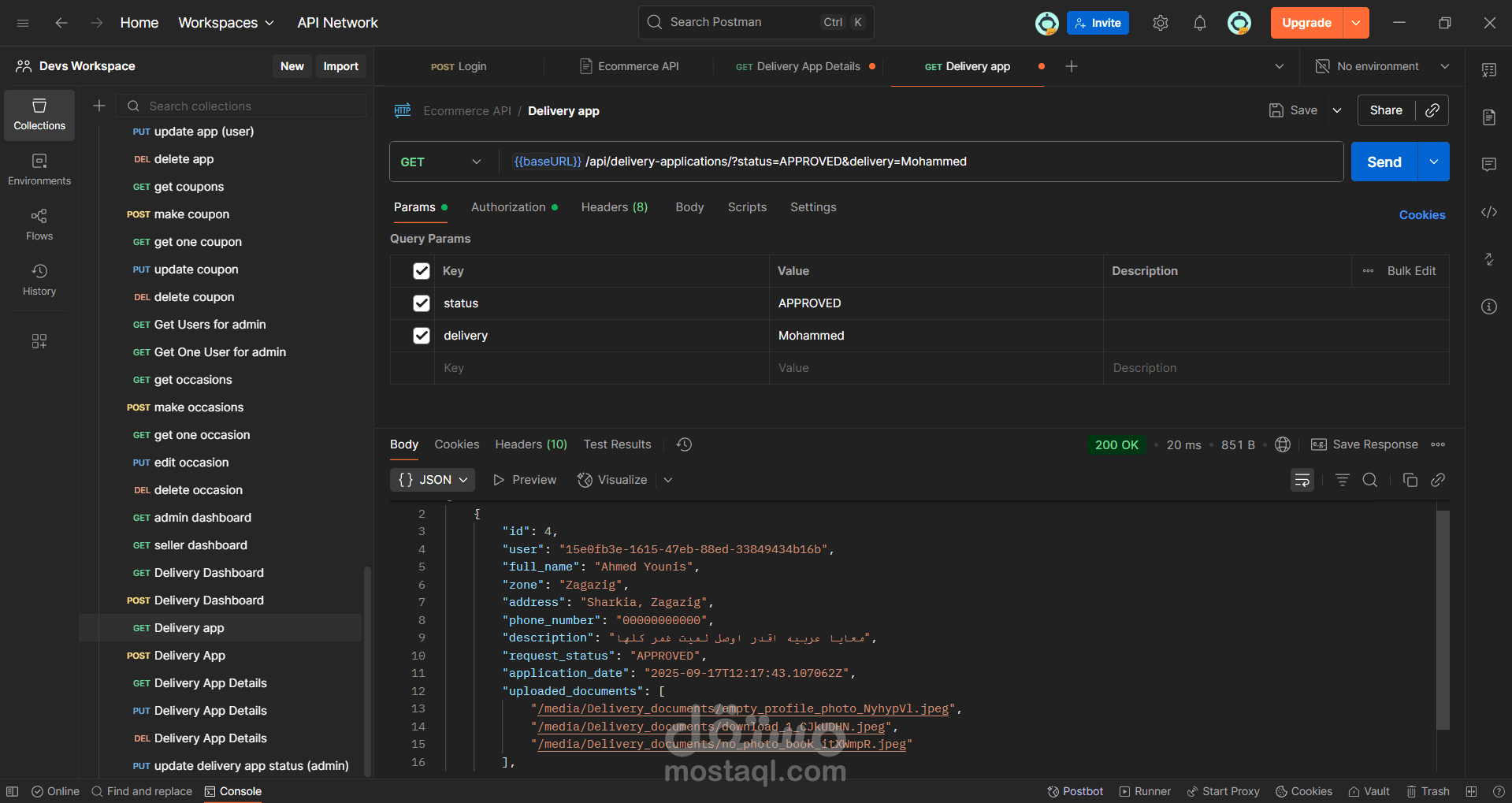Expand the Save options arrow
1512x803 pixels.
click(x=1337, y=110)
